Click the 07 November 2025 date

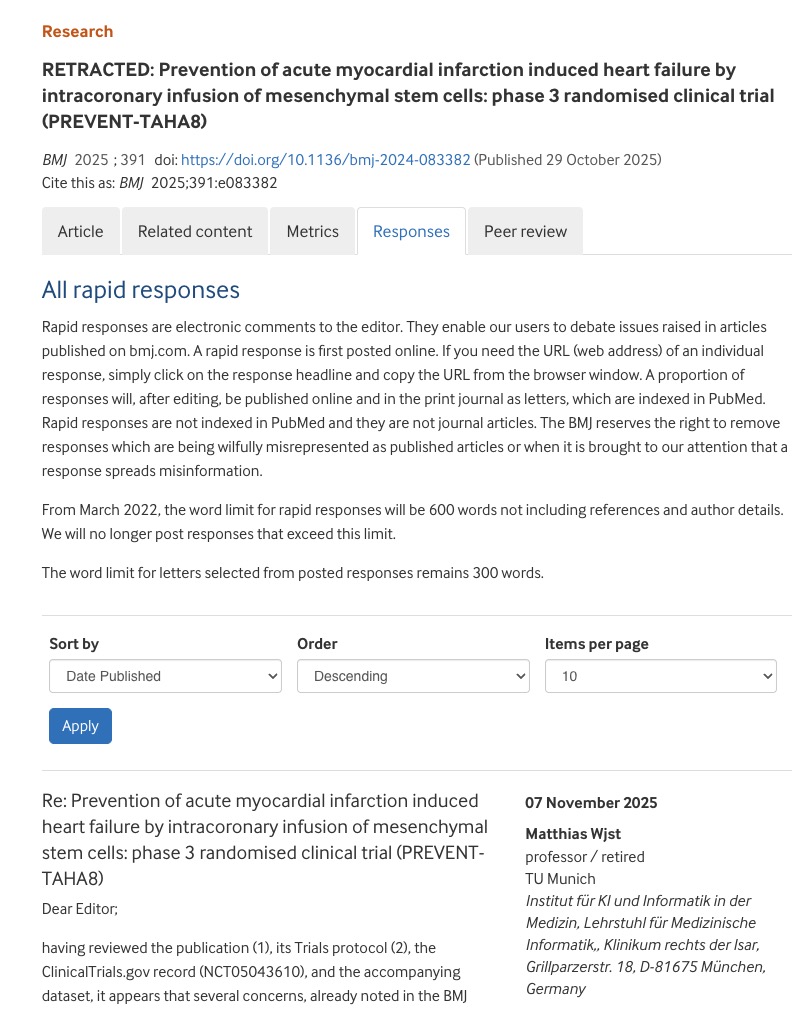pos(591,802)
